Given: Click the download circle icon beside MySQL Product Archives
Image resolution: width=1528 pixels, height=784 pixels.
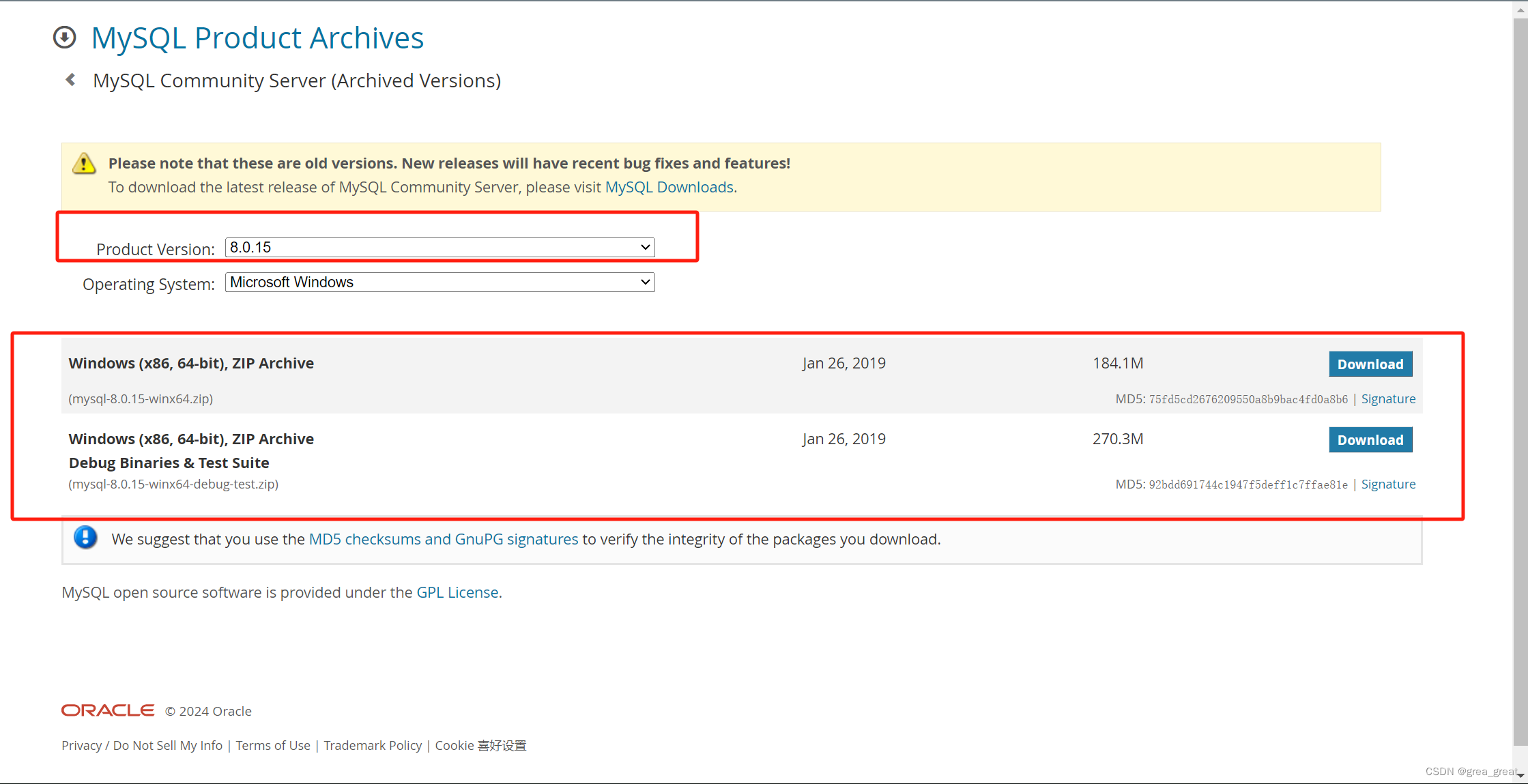Looking at the screenshot, I should (x=65, y=38).
